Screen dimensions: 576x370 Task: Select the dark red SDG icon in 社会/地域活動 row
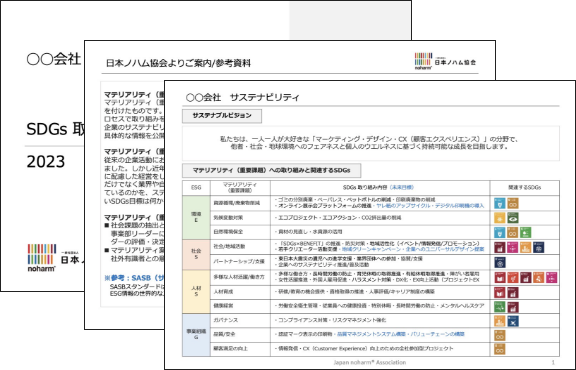(x=499, y=247)
